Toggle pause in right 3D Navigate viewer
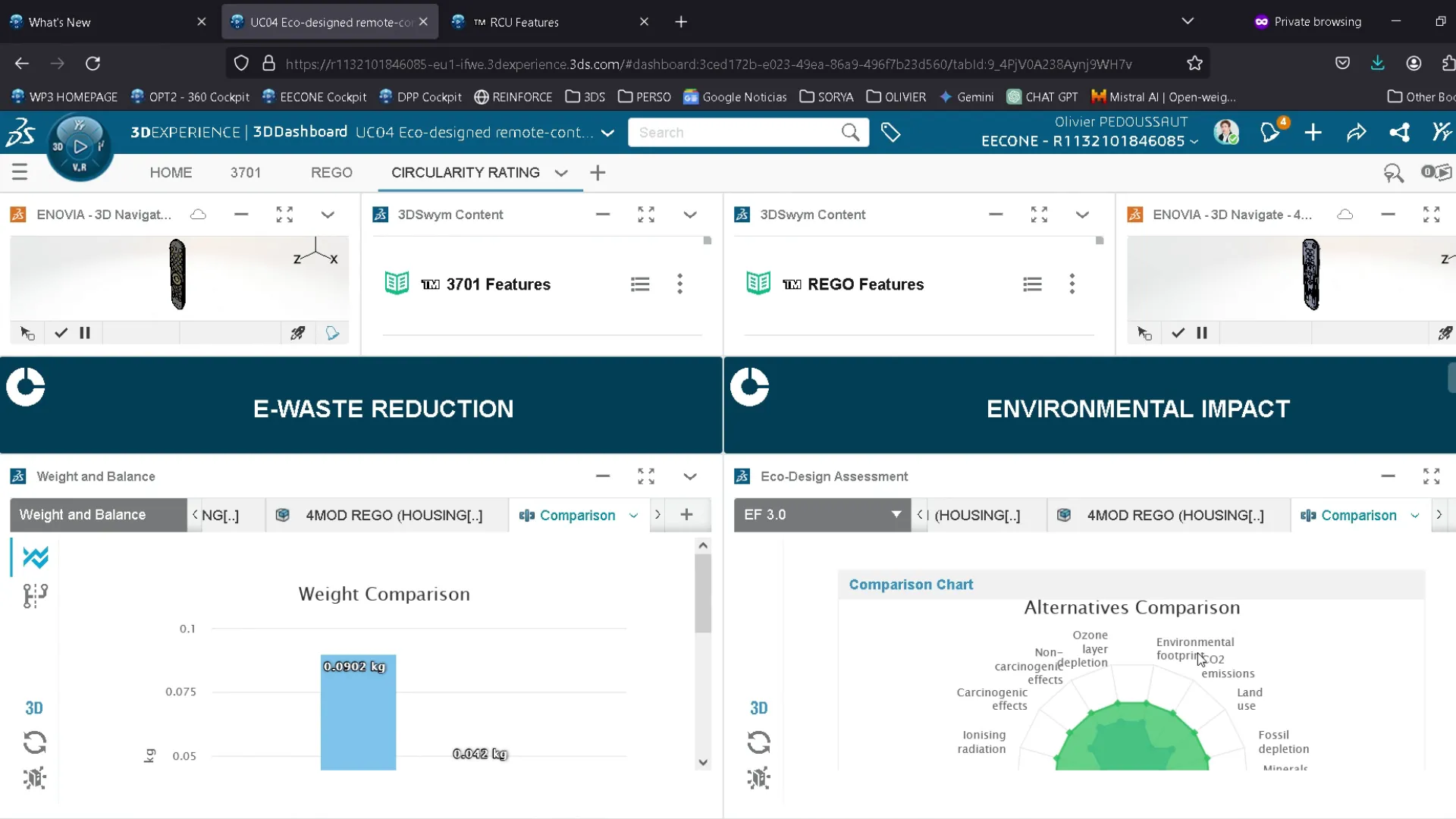1456x819 pixels. (1202, 333)
